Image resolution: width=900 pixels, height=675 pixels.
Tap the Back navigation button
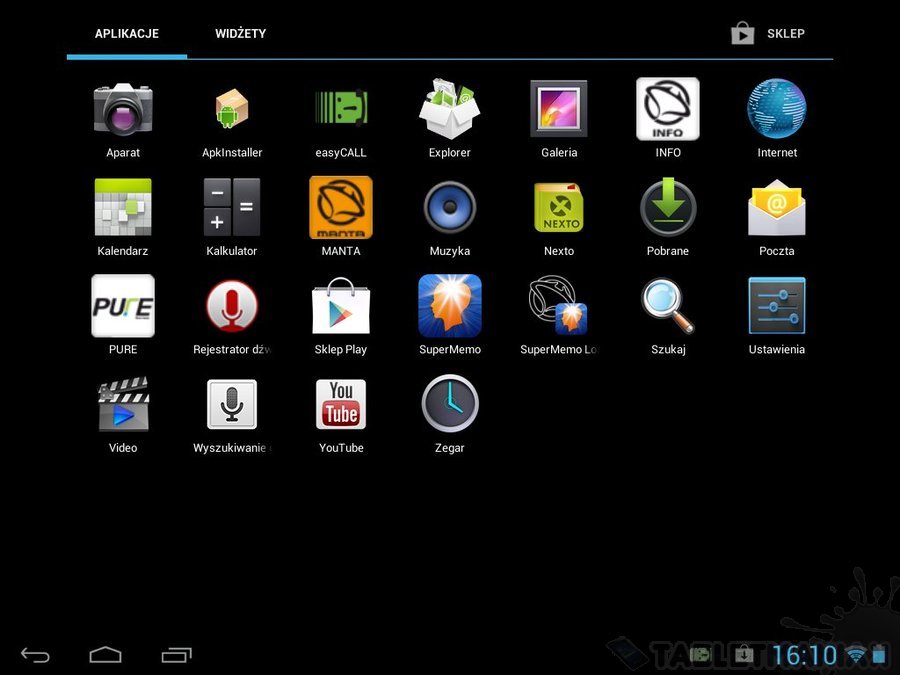[x=35, y=655]
